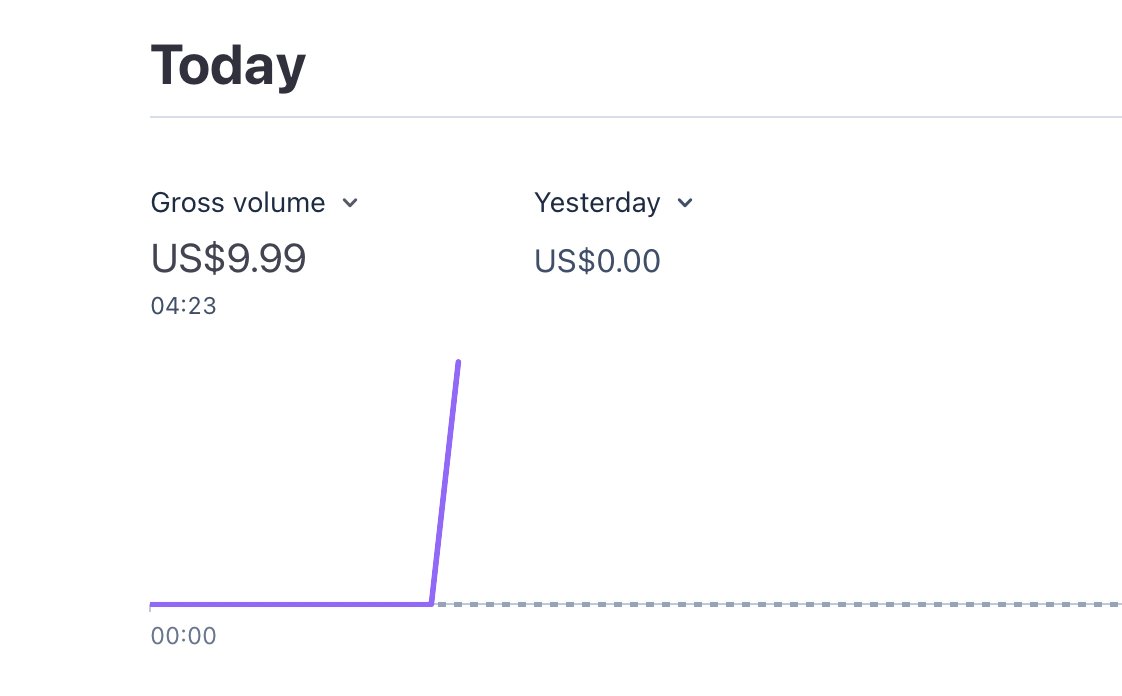Screen dimensions: 1122x696
Task: Open the Yesterday chevron arrow
Action: click(x=685, y=203)
